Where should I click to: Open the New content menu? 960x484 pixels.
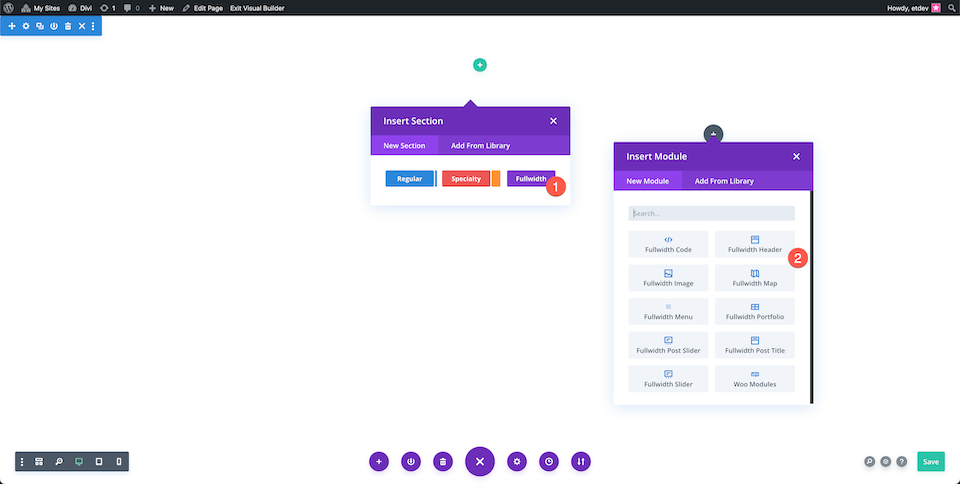162,8
